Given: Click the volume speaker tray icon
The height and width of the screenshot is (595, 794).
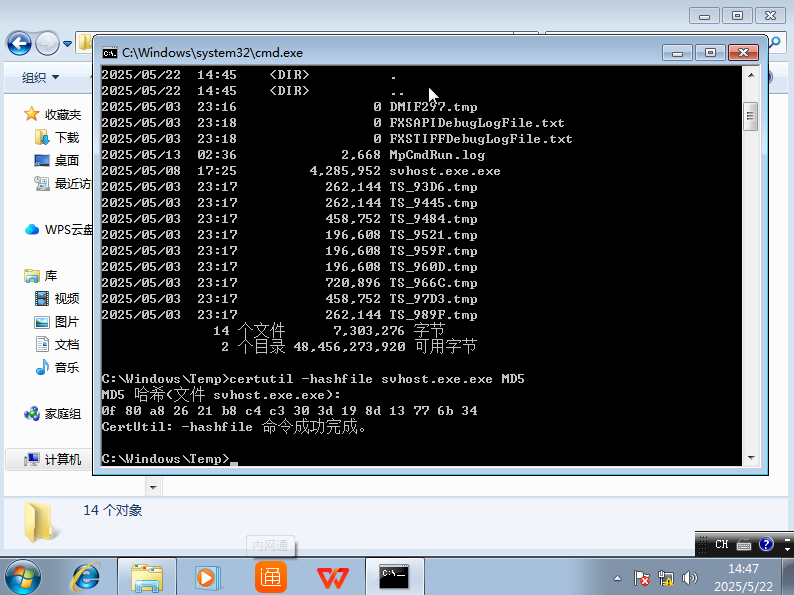Looking at the screenshot, I should coord(689,578).
